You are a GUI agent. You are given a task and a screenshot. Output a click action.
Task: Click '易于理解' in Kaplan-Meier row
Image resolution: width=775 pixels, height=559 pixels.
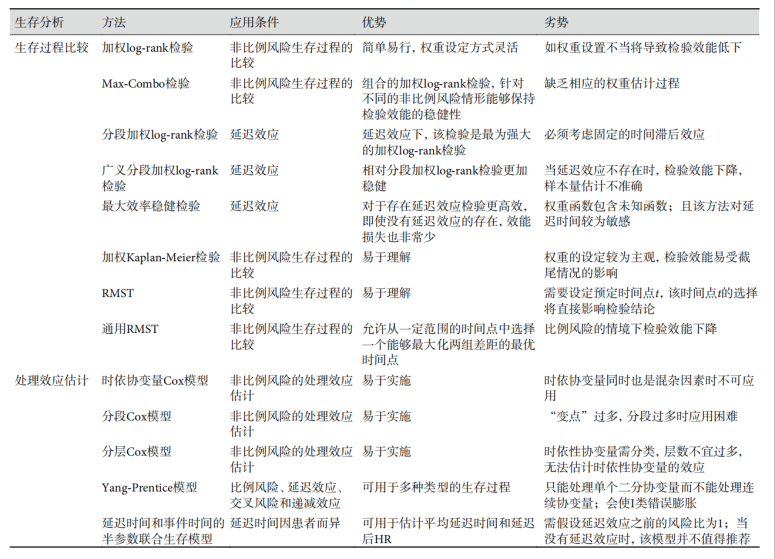[x=386, y=257]
